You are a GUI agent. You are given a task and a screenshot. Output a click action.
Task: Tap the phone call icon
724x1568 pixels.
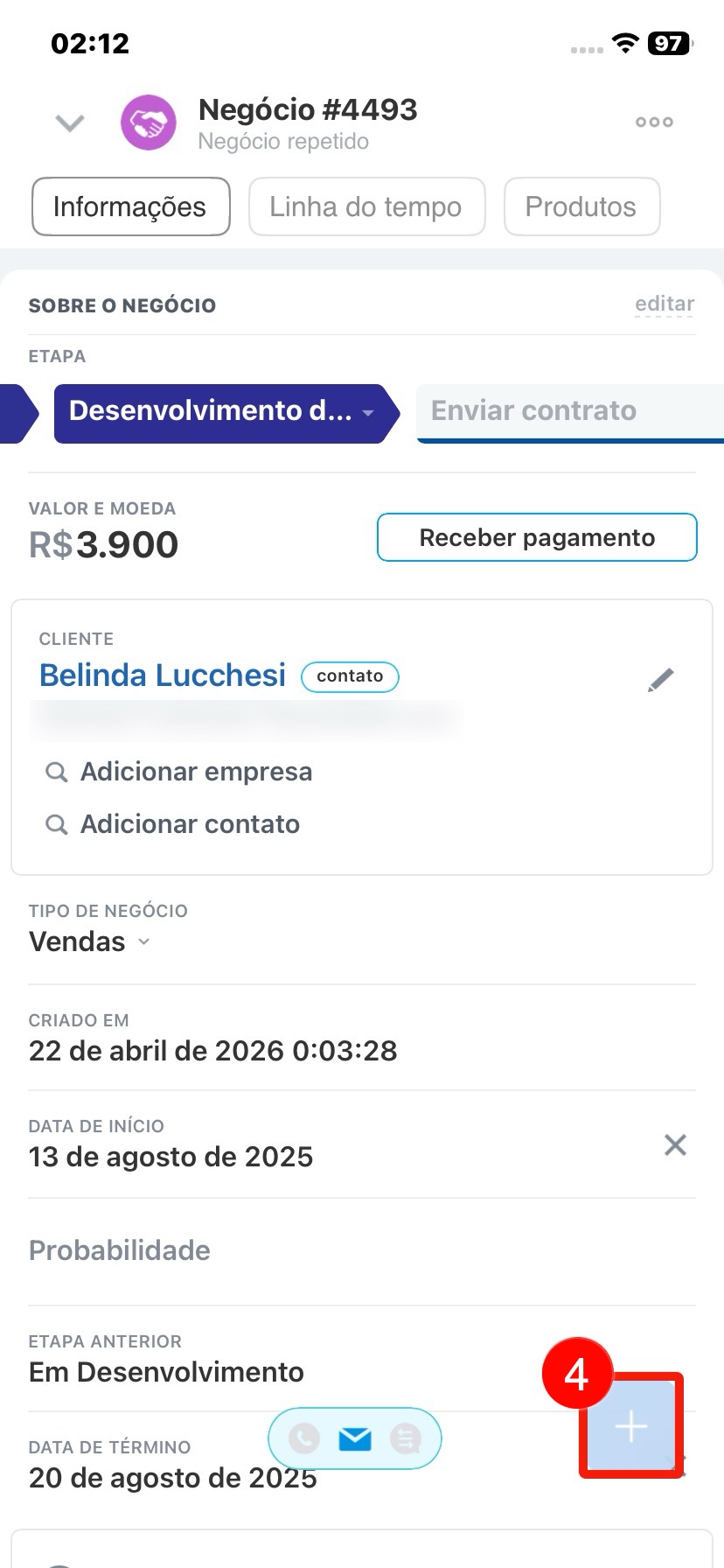[x=304, y=1438]
